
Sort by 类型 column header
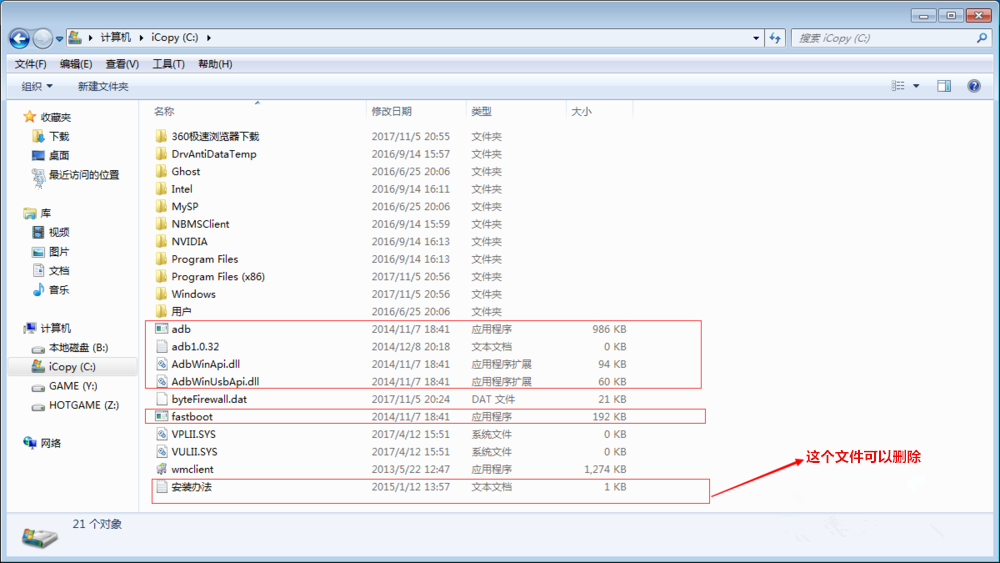(x=481, y=111)
